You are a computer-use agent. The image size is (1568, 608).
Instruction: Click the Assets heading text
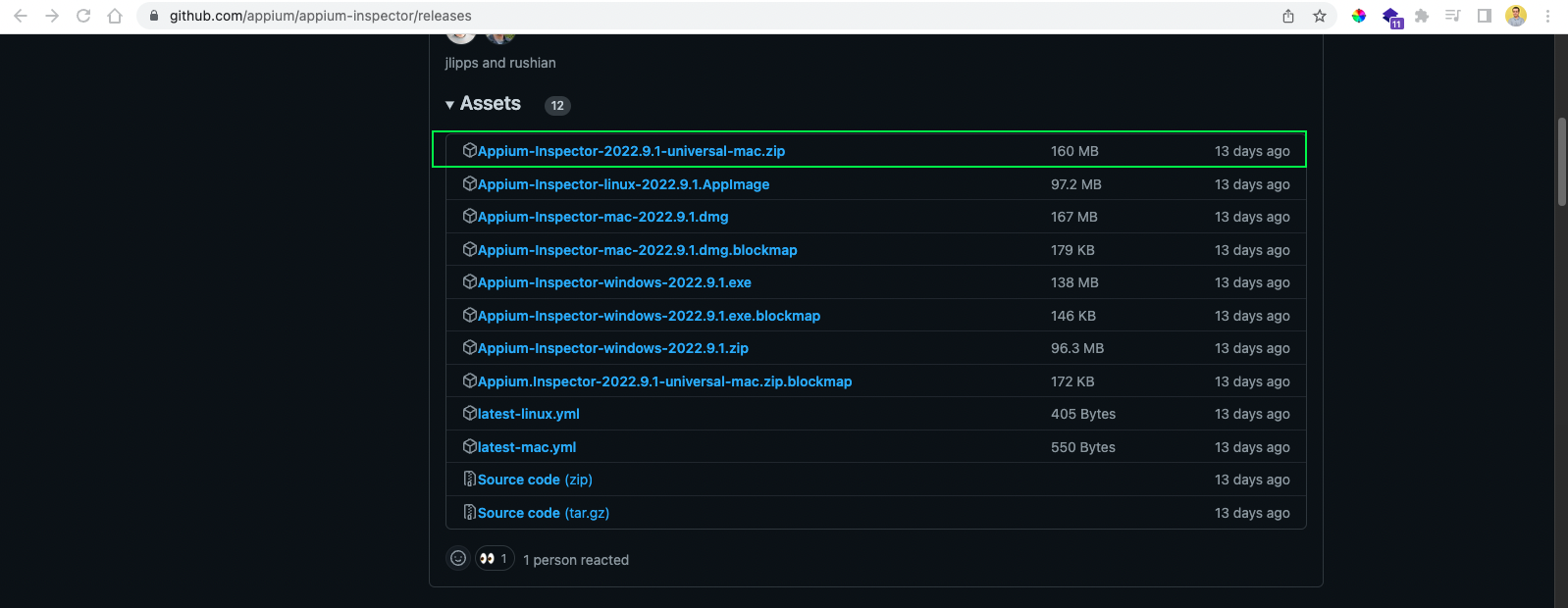(x=491, y=104)
